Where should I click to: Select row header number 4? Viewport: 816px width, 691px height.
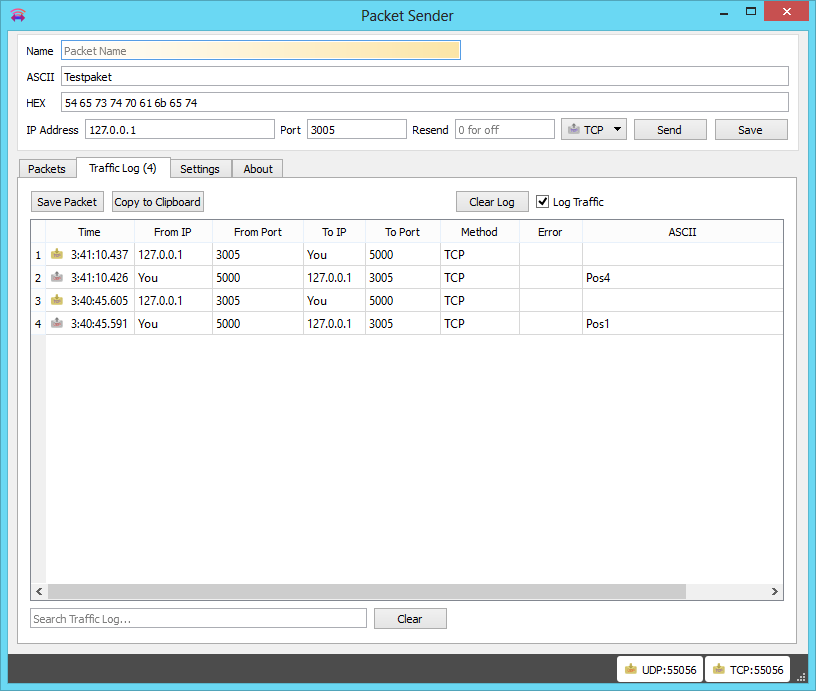point(38,324)
